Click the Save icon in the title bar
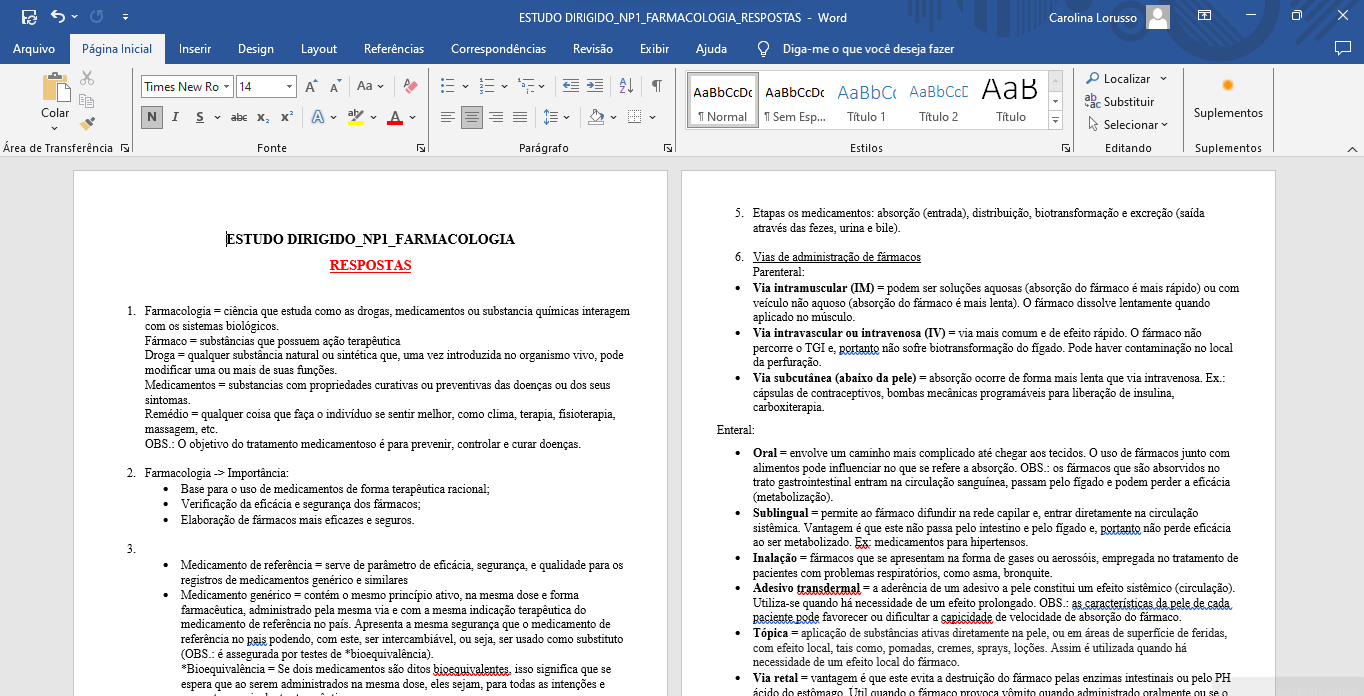 (x=29, y=17)
